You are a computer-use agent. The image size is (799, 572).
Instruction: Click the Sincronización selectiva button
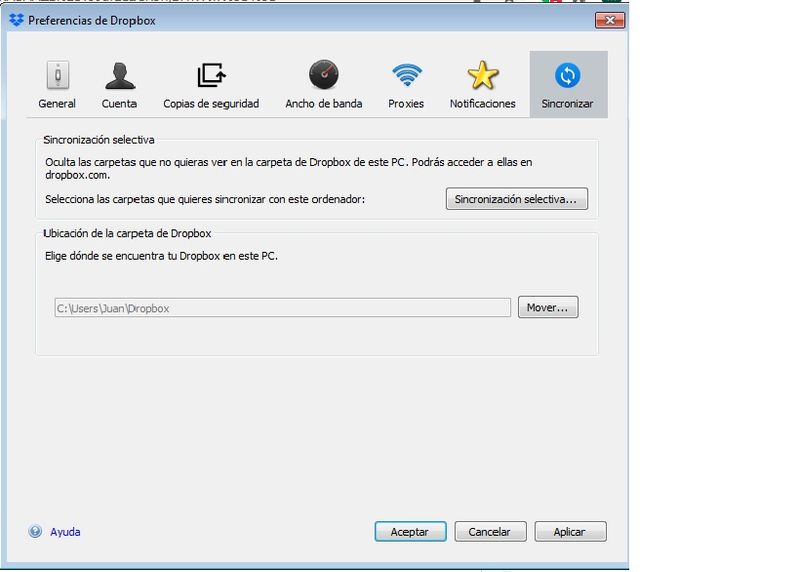[517, 199]
